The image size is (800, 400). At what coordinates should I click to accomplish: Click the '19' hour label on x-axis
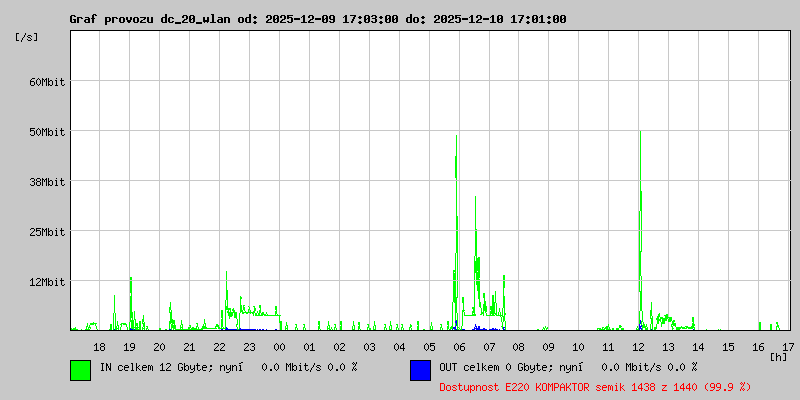point(130,347)
